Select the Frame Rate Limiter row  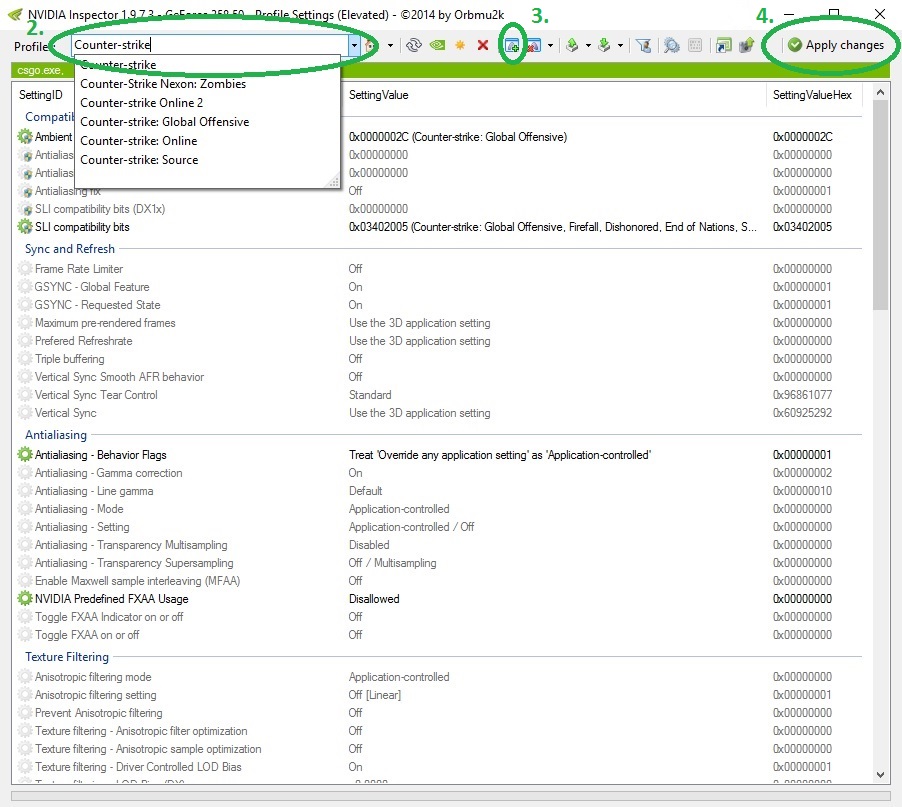437,269
